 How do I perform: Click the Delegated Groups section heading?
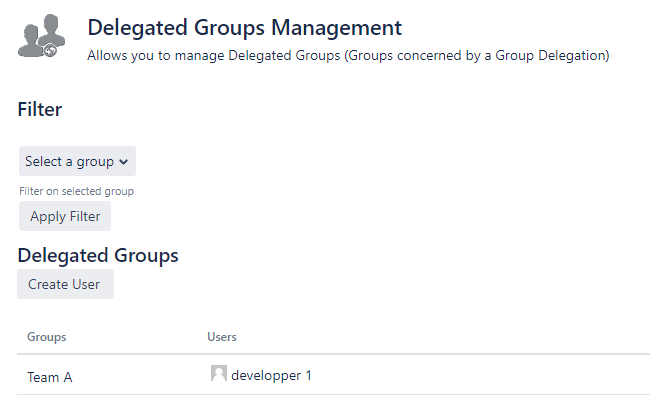tap(98, 255)
